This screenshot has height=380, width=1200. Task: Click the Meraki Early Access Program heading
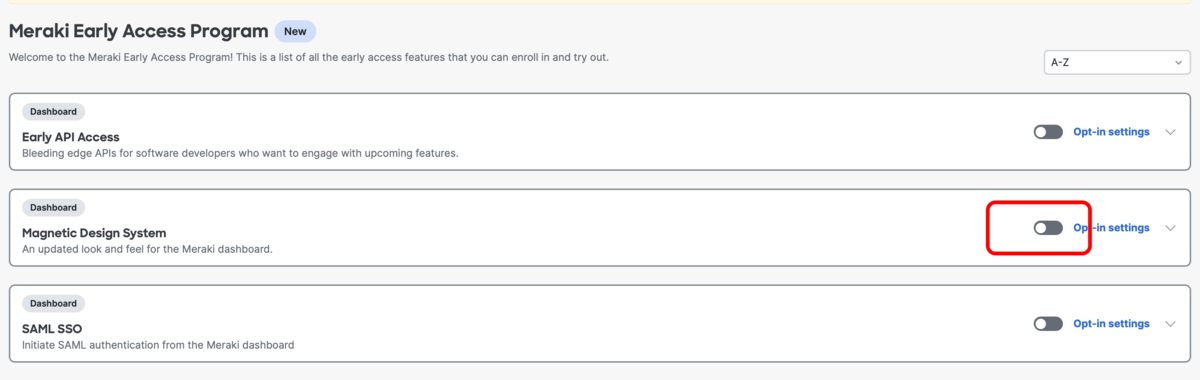(138, 32)
